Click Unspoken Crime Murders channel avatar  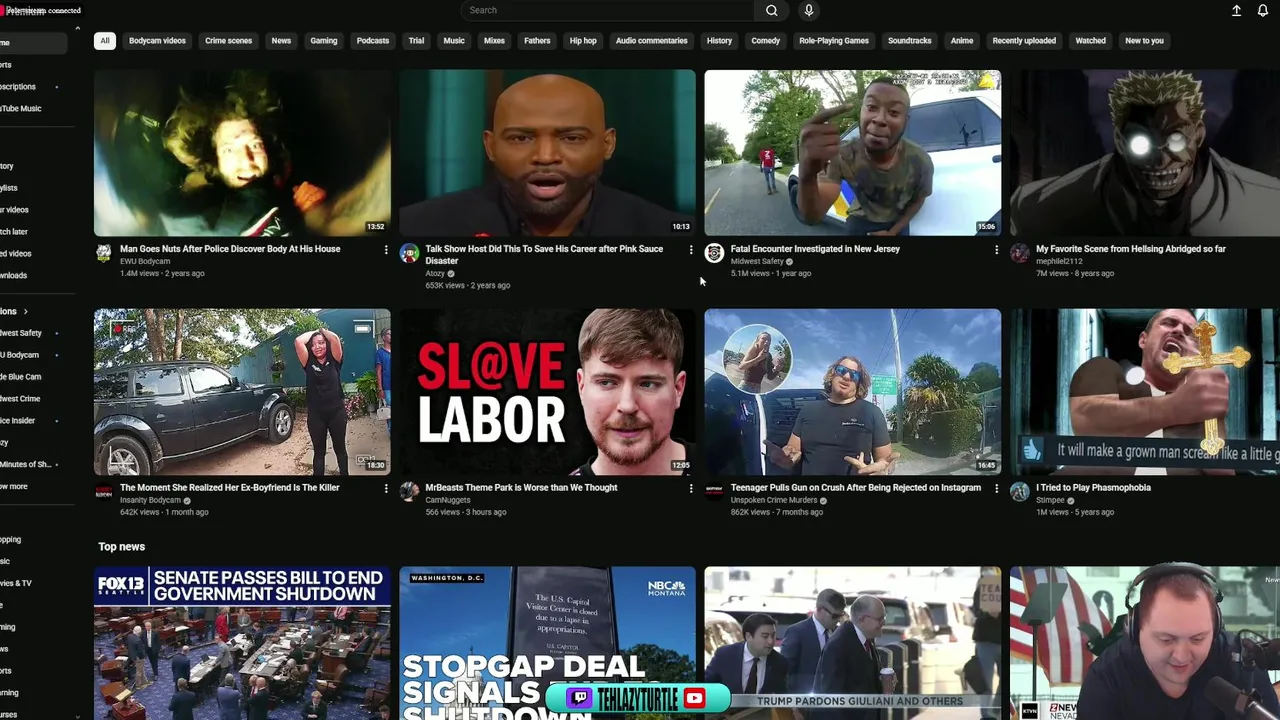click(714, 491)
